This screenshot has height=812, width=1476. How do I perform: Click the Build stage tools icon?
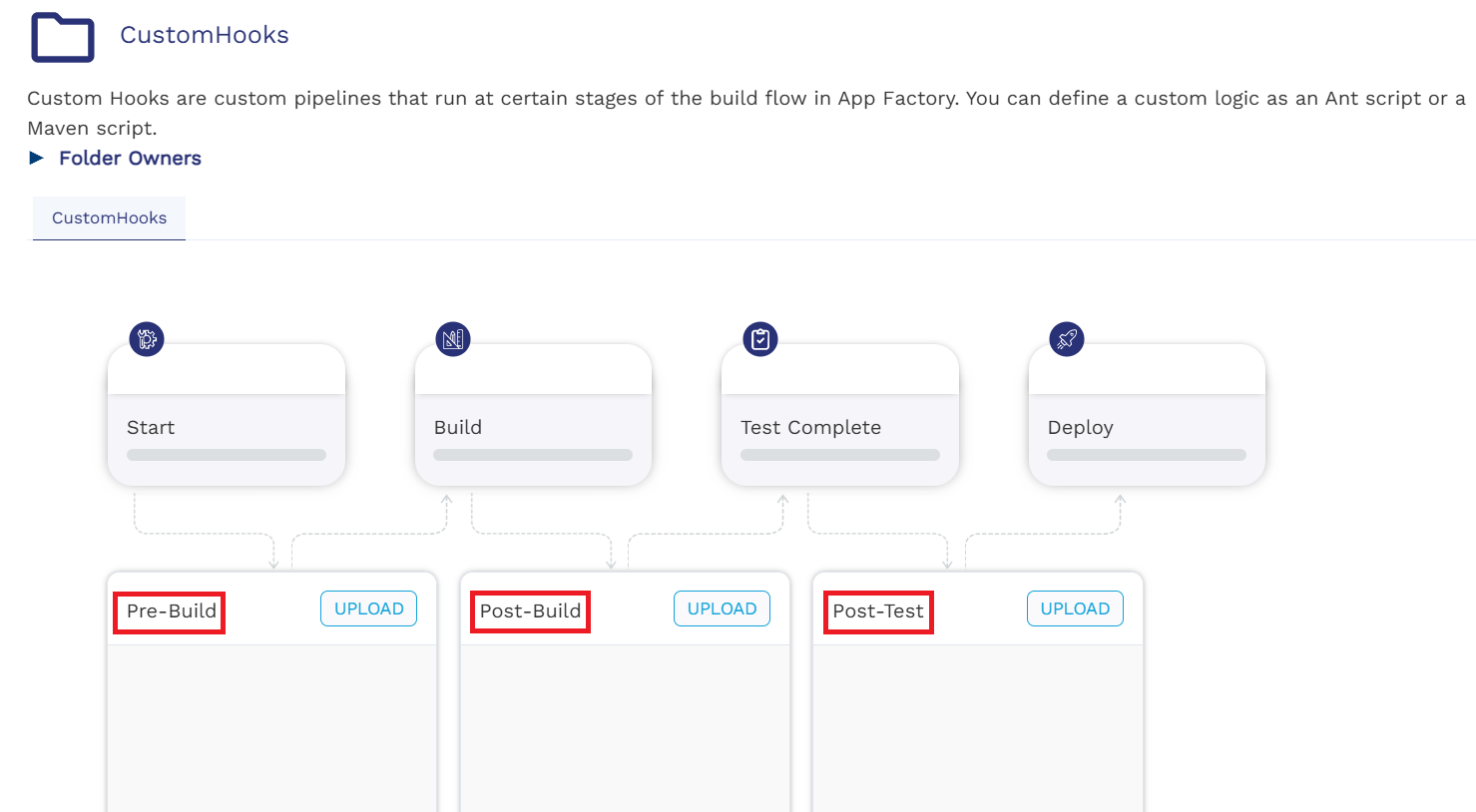(x=453, y=339)
